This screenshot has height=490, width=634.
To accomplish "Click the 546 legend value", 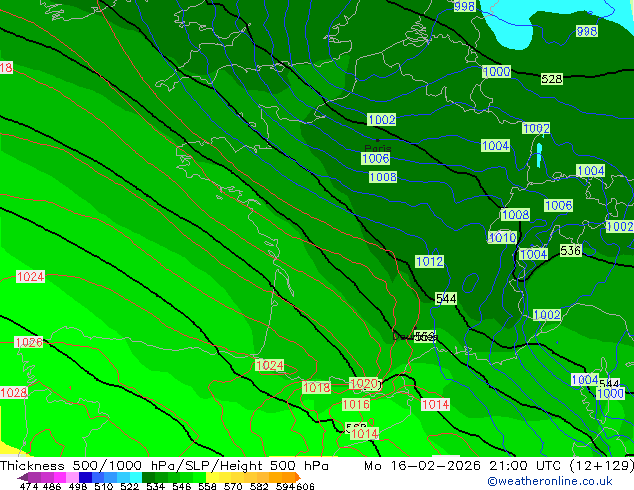I will coord(182,486).
